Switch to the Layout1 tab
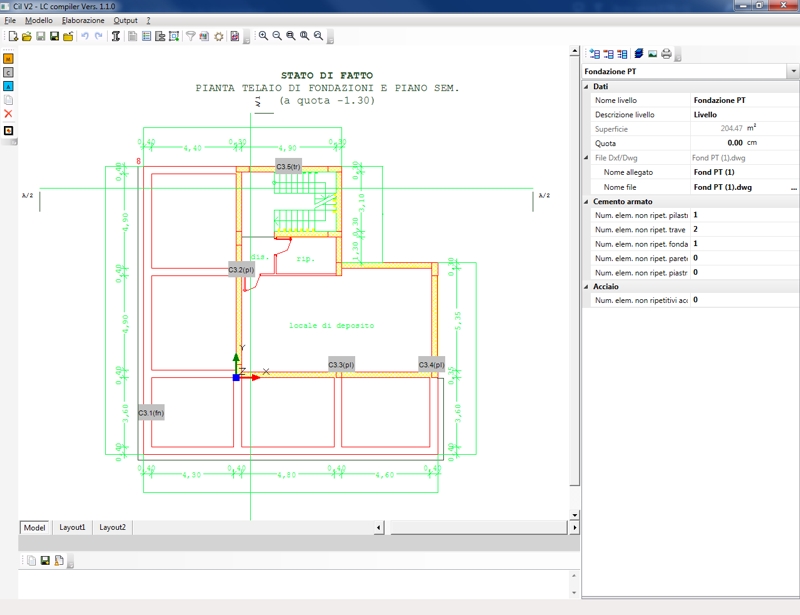The width and height of the screenshot is (800, 615). tap(72, 527)
